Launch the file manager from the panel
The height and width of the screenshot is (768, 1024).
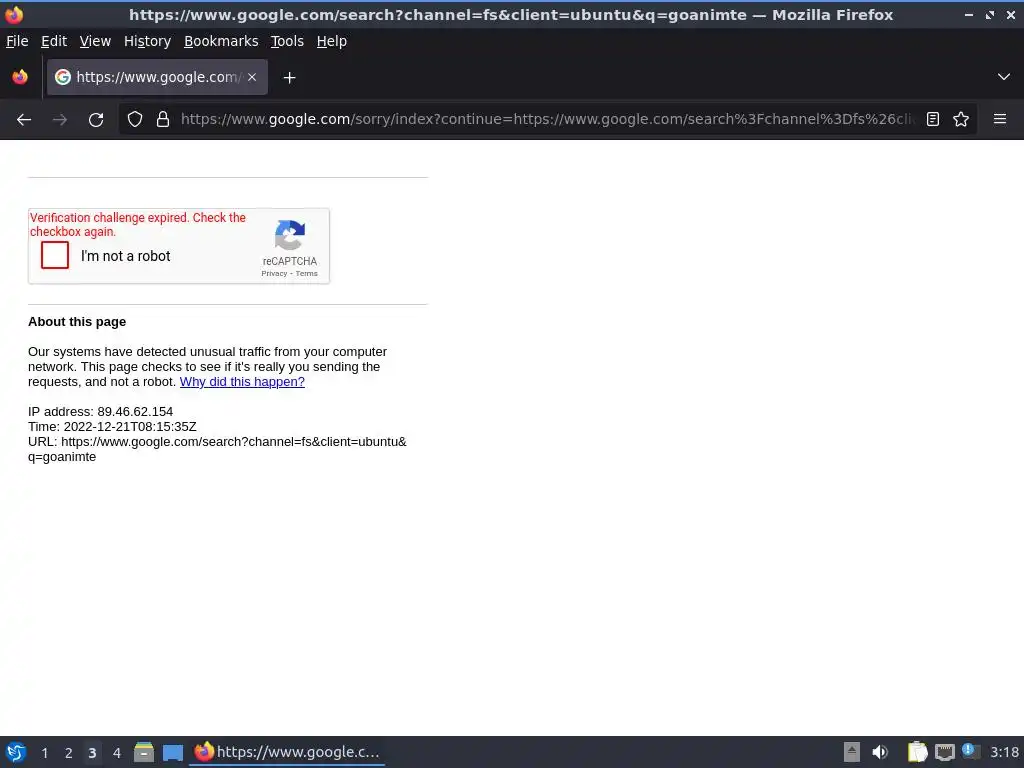point(144,752)
